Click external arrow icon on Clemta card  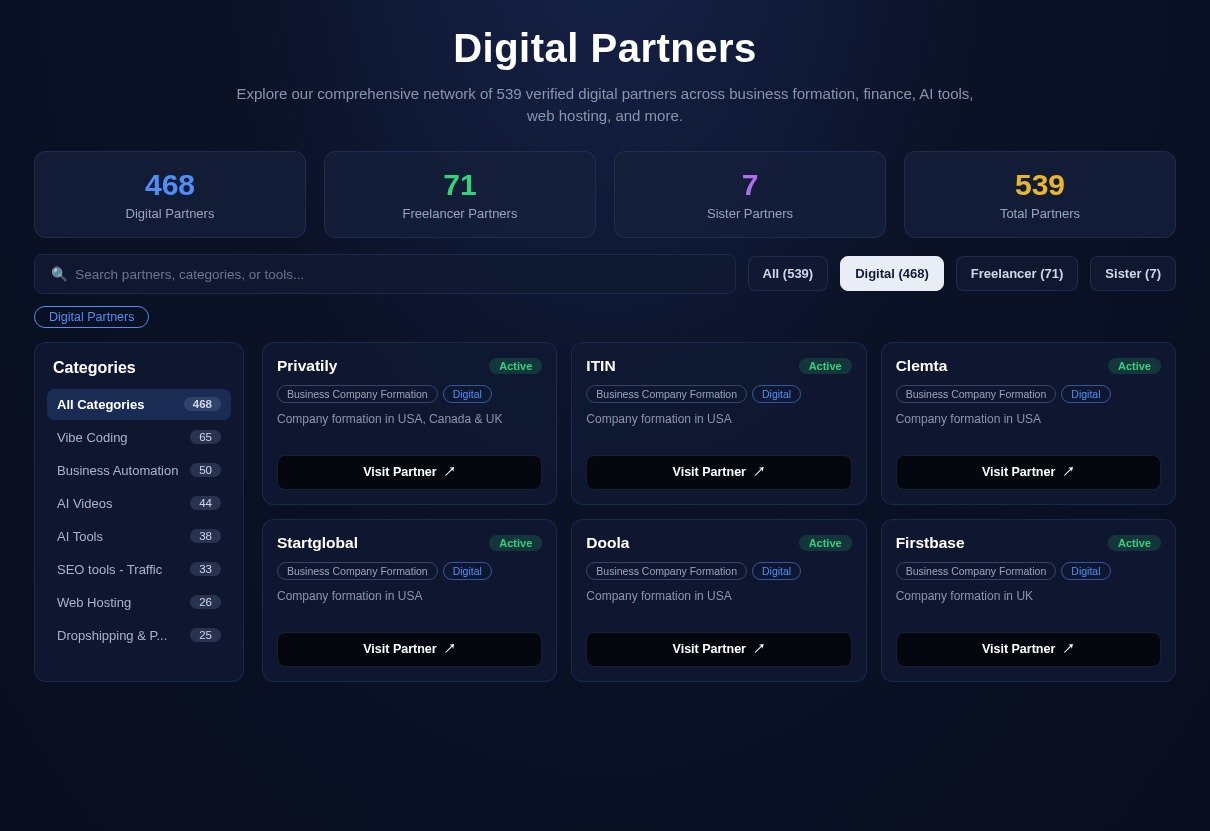[1068, 471]
